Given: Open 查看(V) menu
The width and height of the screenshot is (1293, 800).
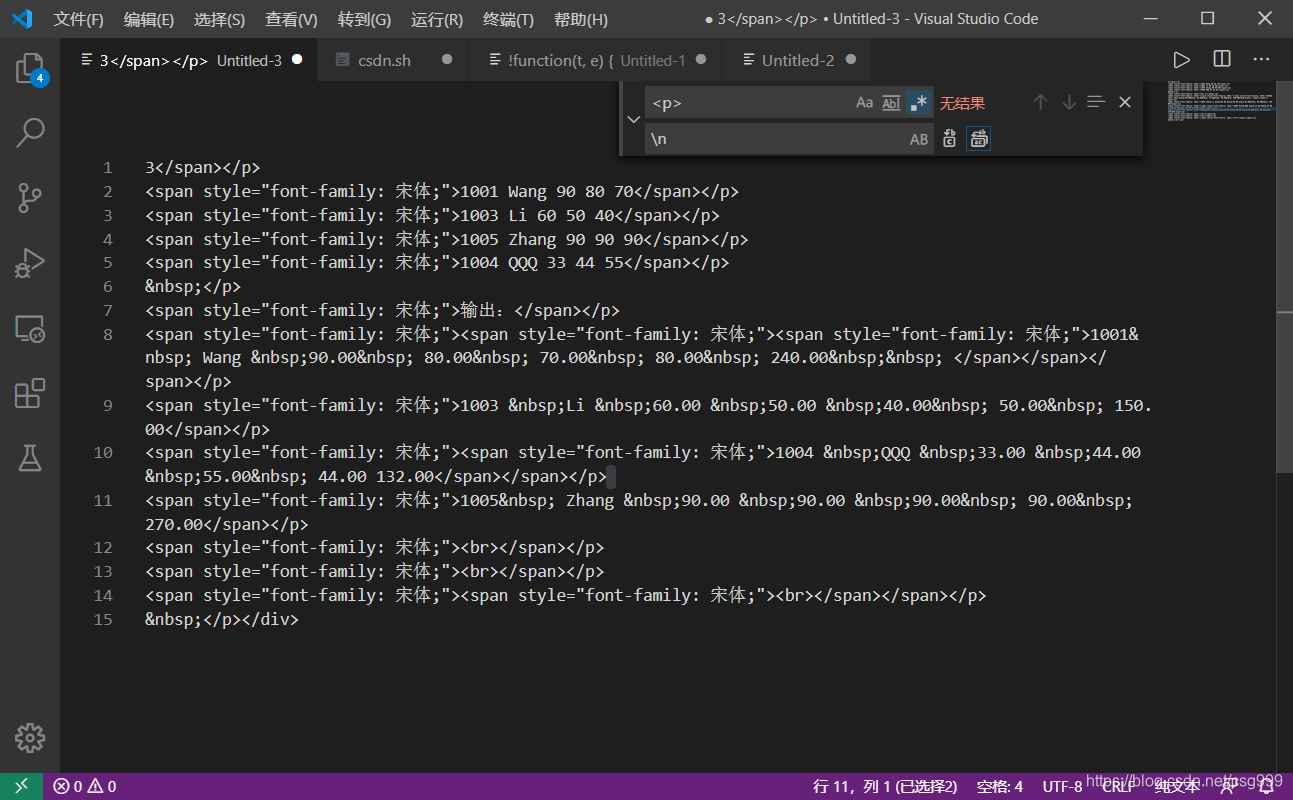Looking at the screenshot, I should coord(291,19).
